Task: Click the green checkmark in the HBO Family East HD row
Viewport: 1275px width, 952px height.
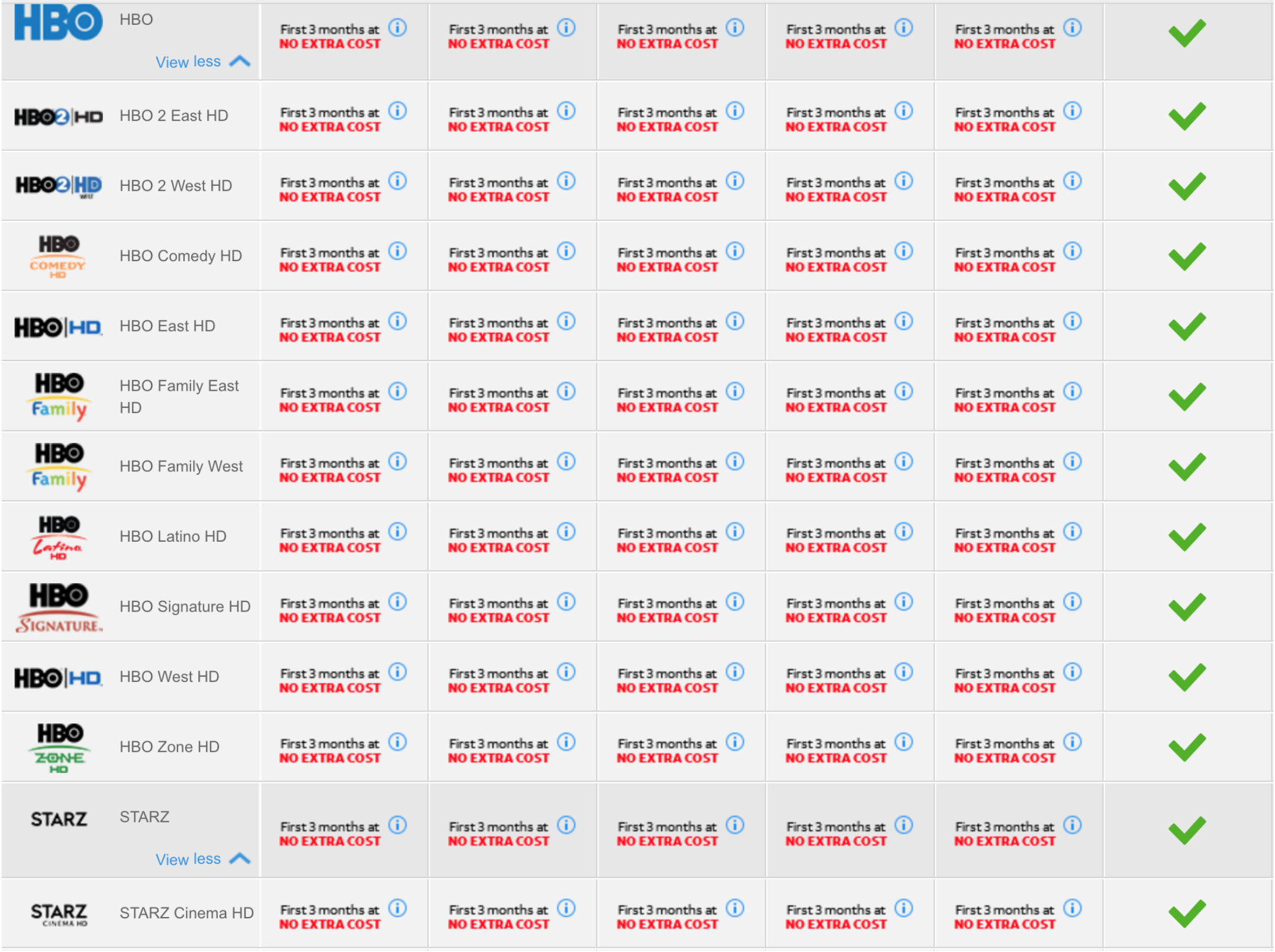Action: tap(1187, 396)
